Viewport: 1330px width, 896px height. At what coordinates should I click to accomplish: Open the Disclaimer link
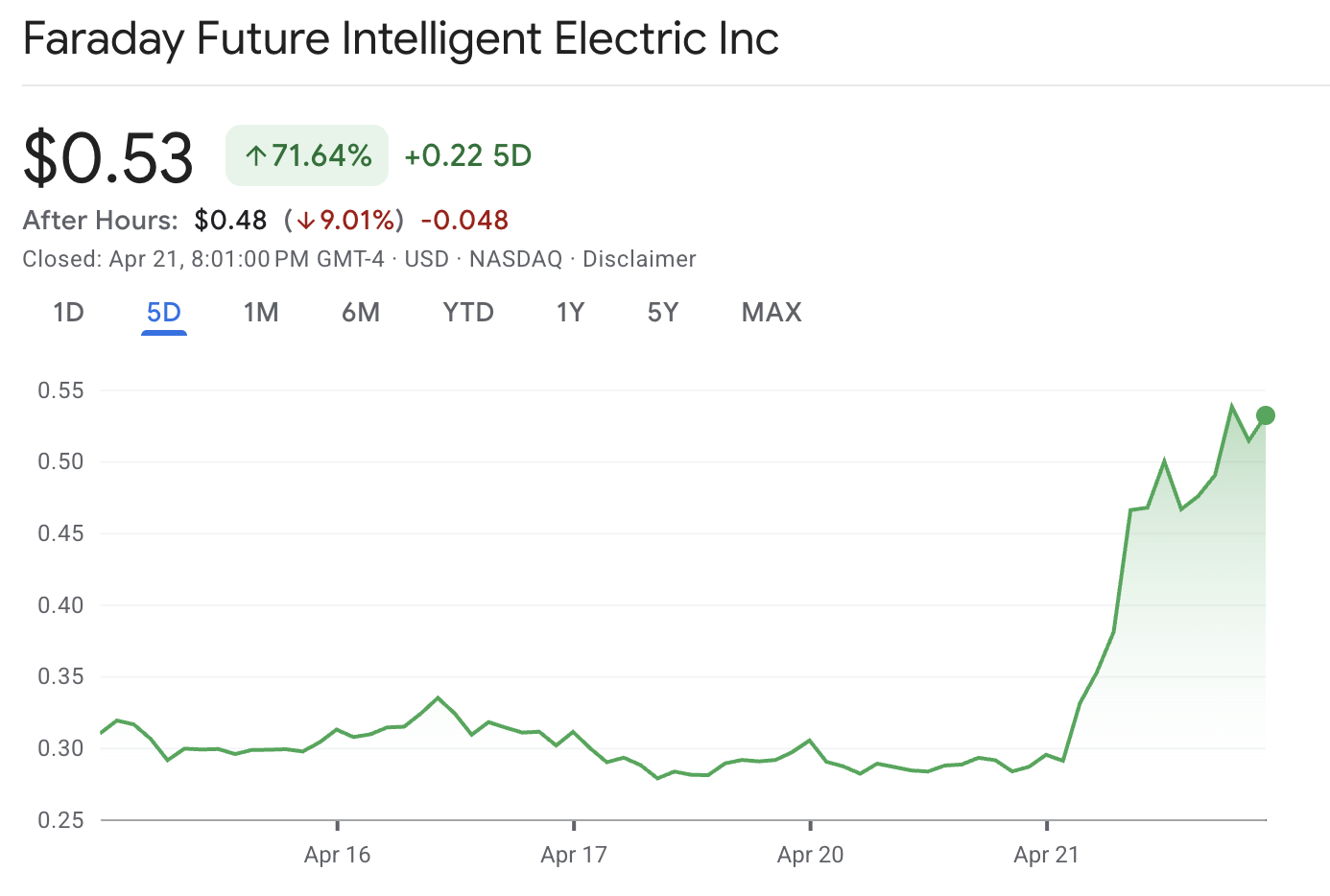tap(639, 259)
